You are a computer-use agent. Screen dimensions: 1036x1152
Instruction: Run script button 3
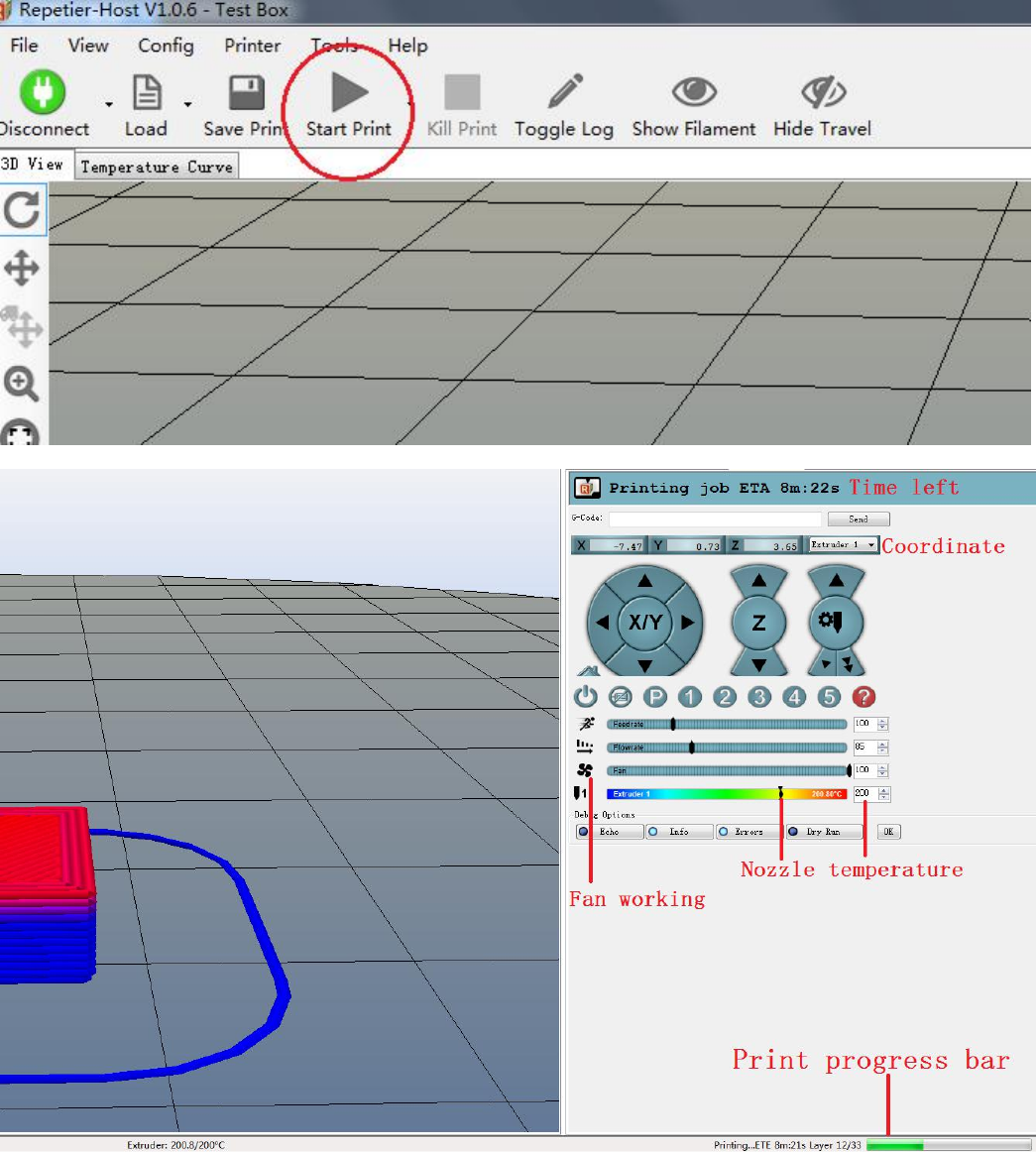(759, 697)
